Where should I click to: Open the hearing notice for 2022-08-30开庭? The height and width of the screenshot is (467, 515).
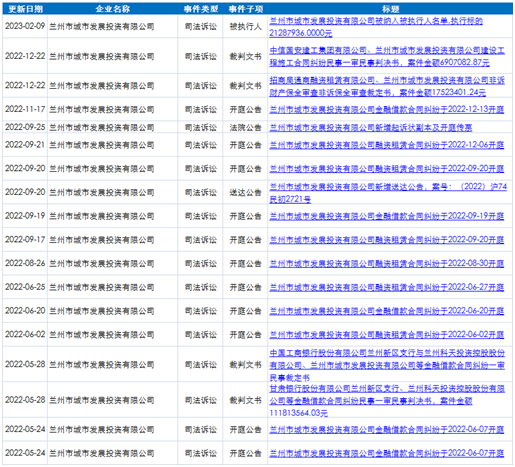pos(387,263)
